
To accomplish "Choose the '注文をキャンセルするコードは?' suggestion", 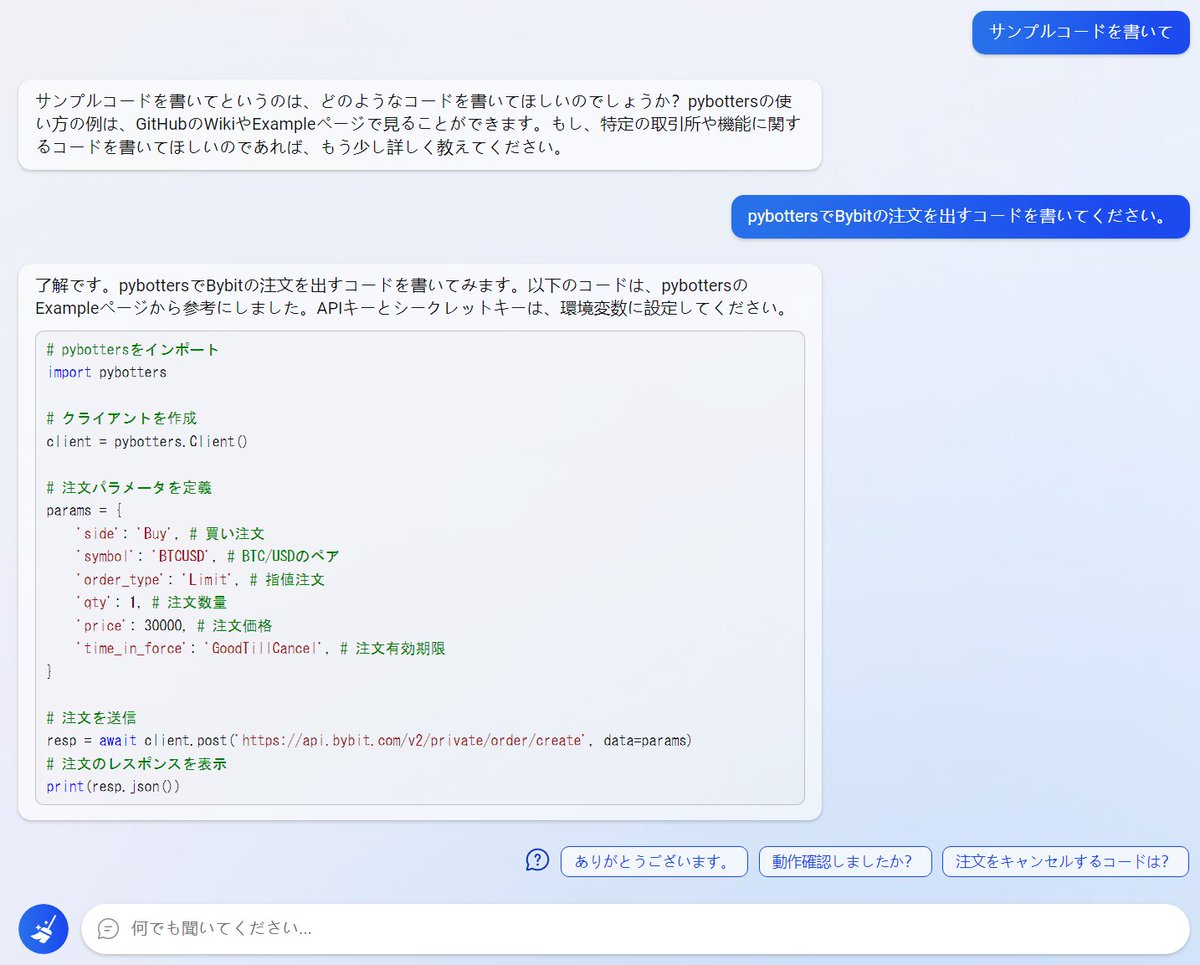I will pyautogui.click(x=1065, y=861).
